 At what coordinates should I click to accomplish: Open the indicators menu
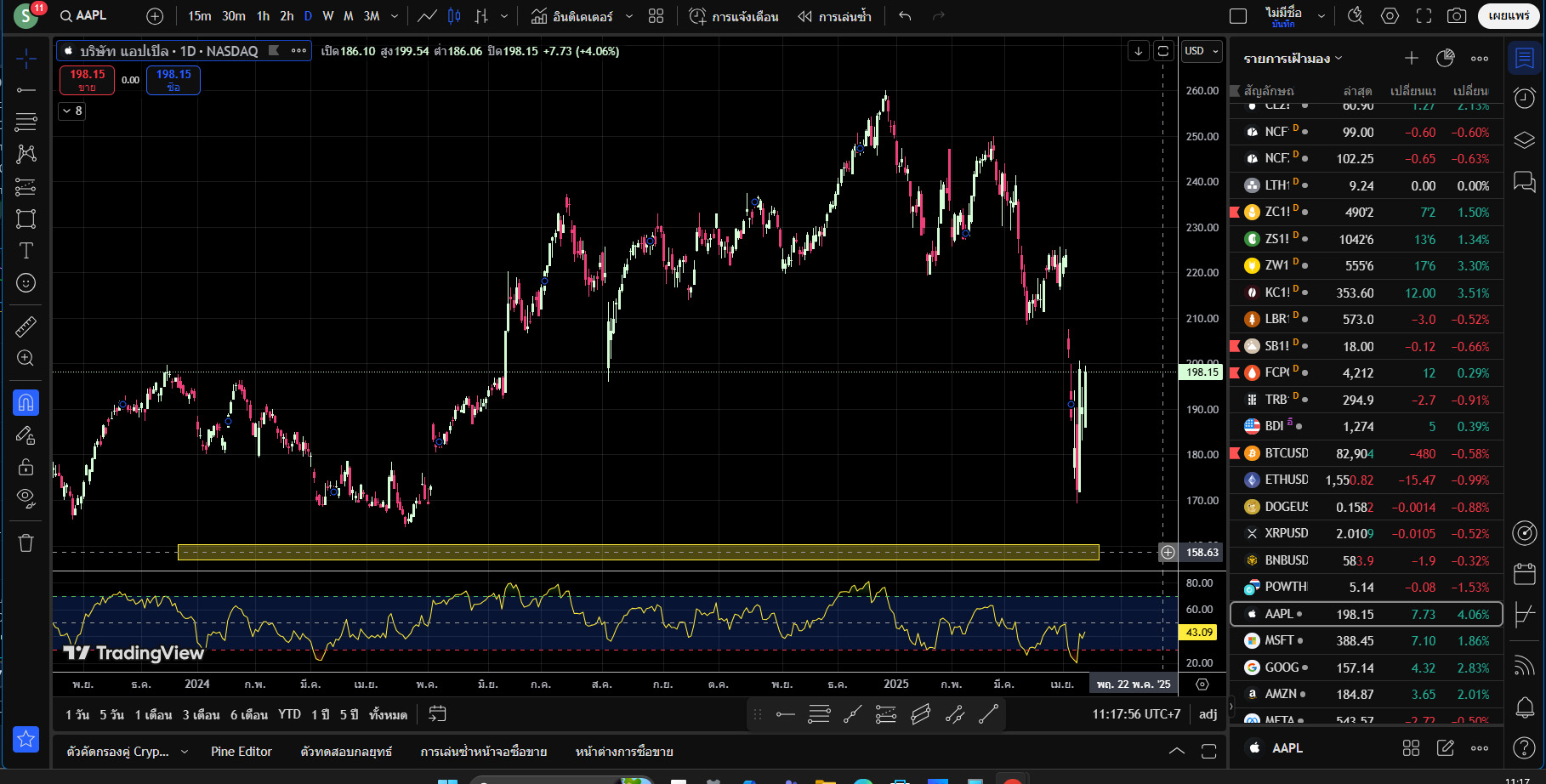coord(571,15)
